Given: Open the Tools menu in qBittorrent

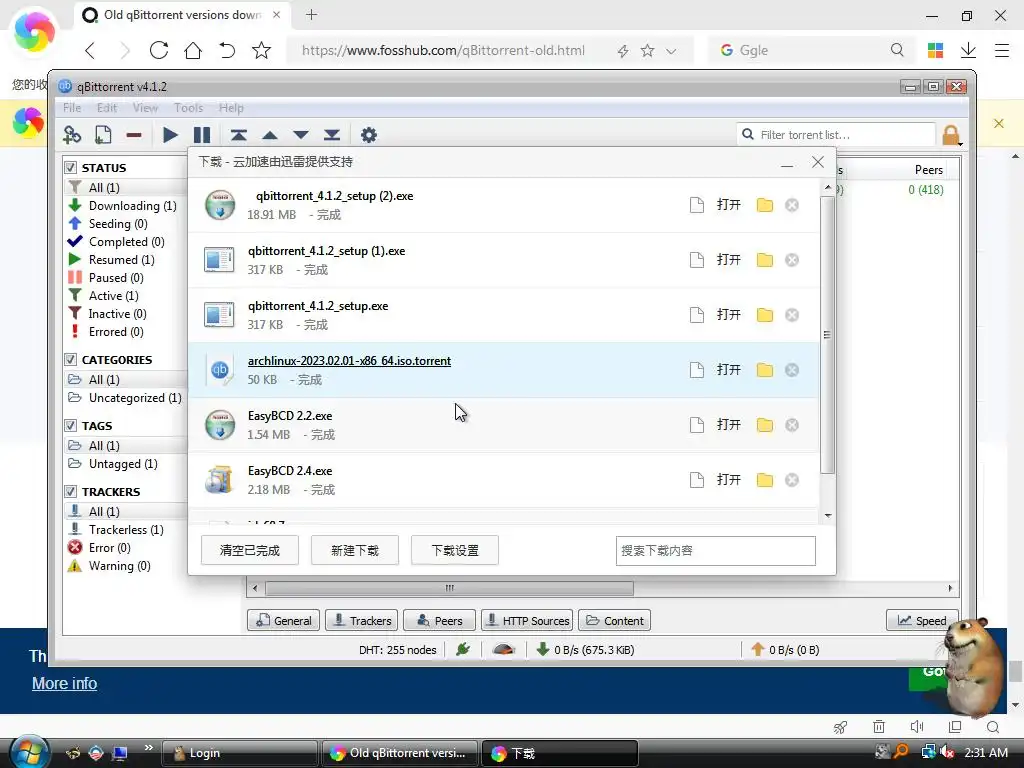Looking at the screenshot, I should (x=188, y=108).
